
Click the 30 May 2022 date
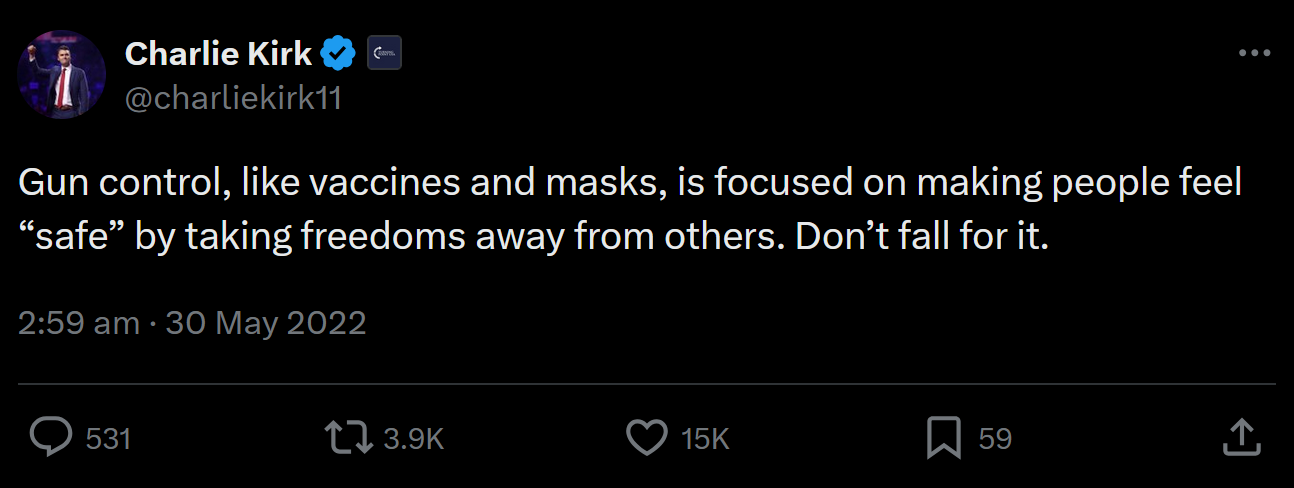point(266,323)
